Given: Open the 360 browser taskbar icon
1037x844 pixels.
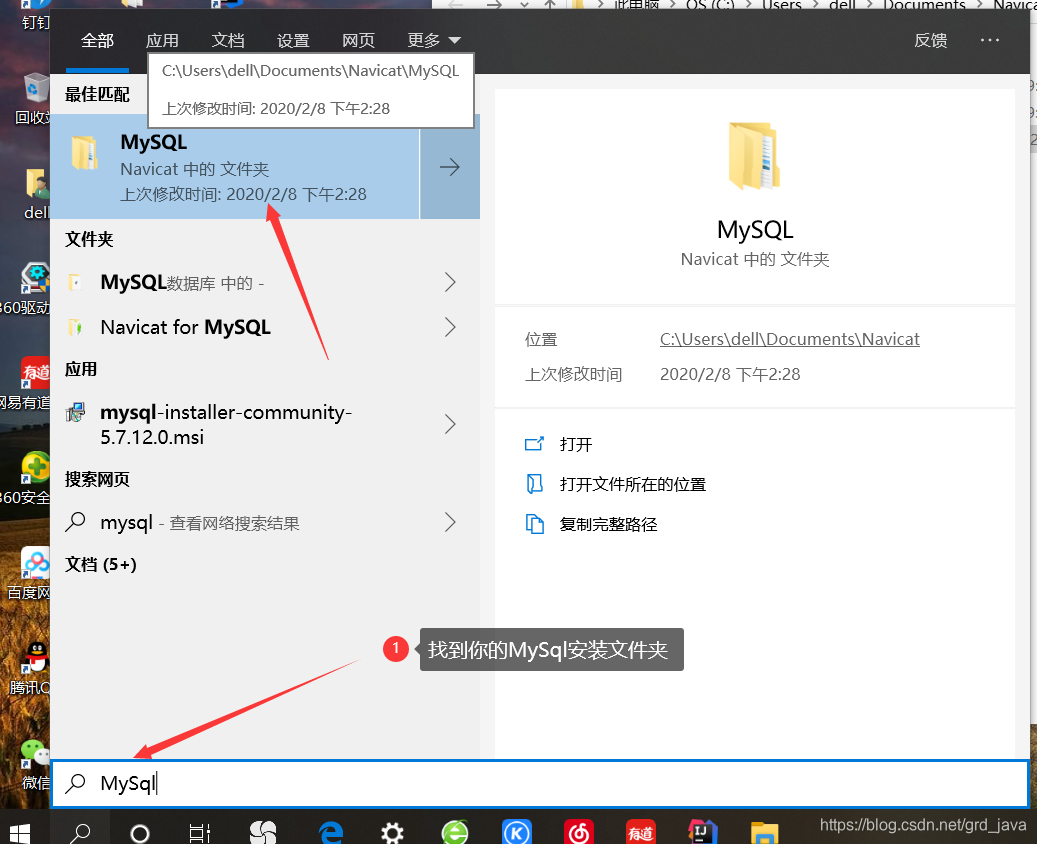Looking at the screenshot, I should pos(455,832).
